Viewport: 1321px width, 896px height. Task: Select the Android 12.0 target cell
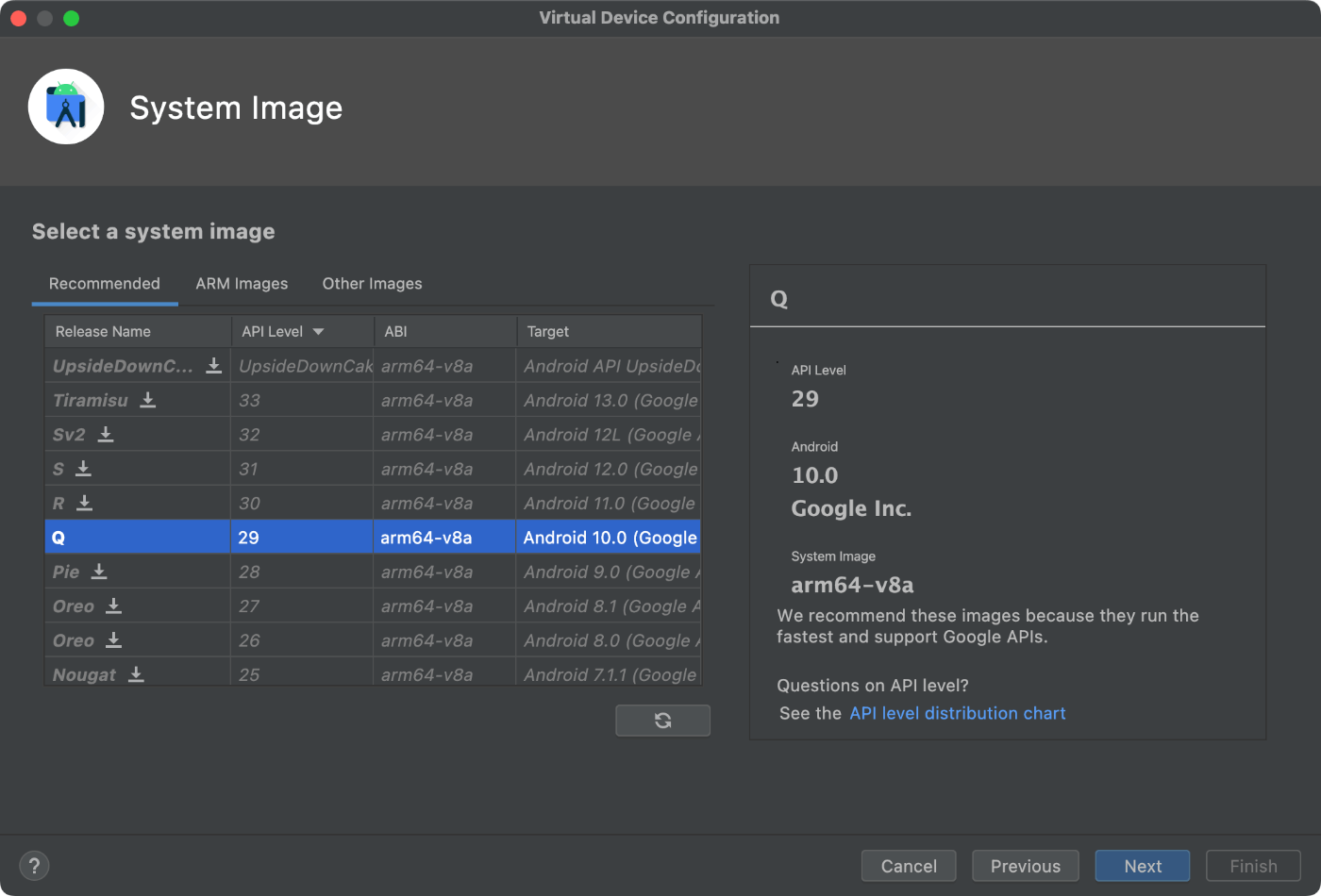610,469
